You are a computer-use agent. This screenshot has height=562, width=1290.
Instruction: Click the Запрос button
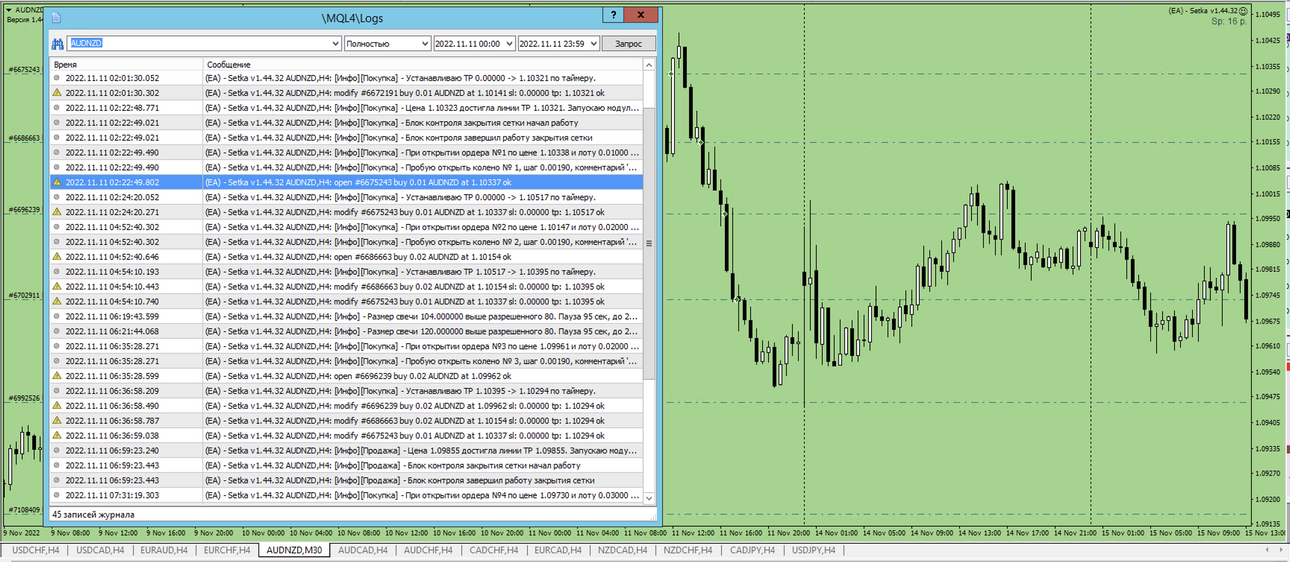pyautogui.click(x=629, y=44)
